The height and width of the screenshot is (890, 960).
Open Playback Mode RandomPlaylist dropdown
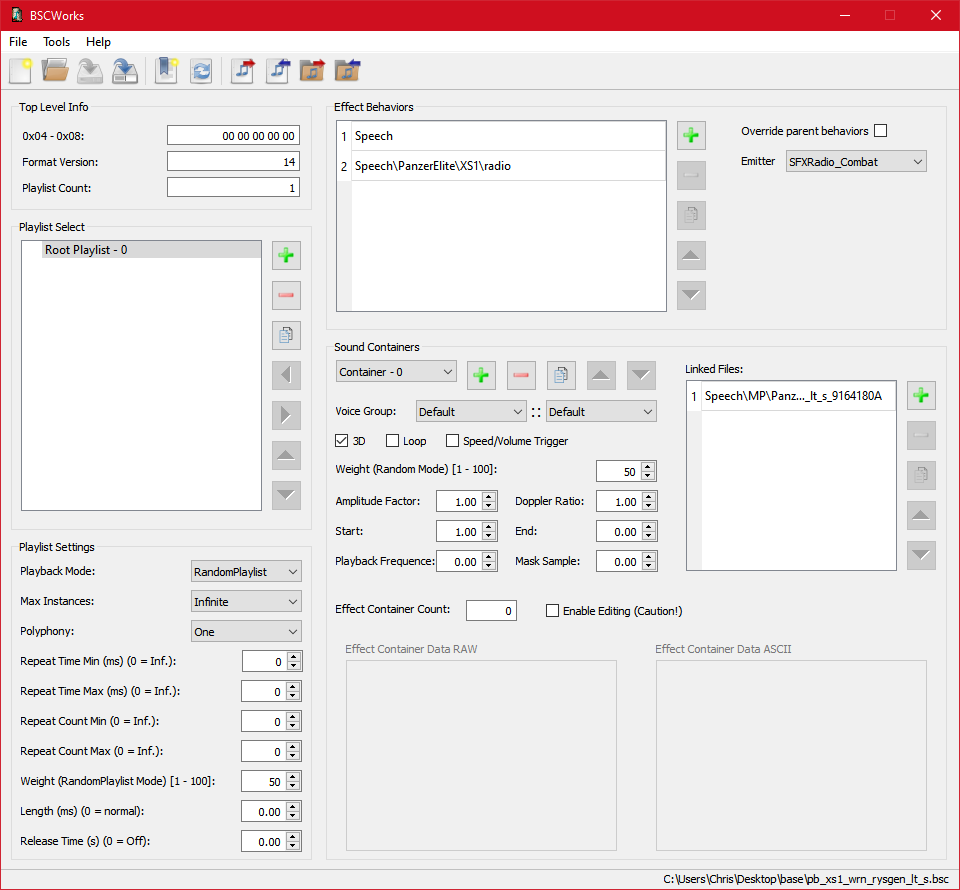click(246, 572)
